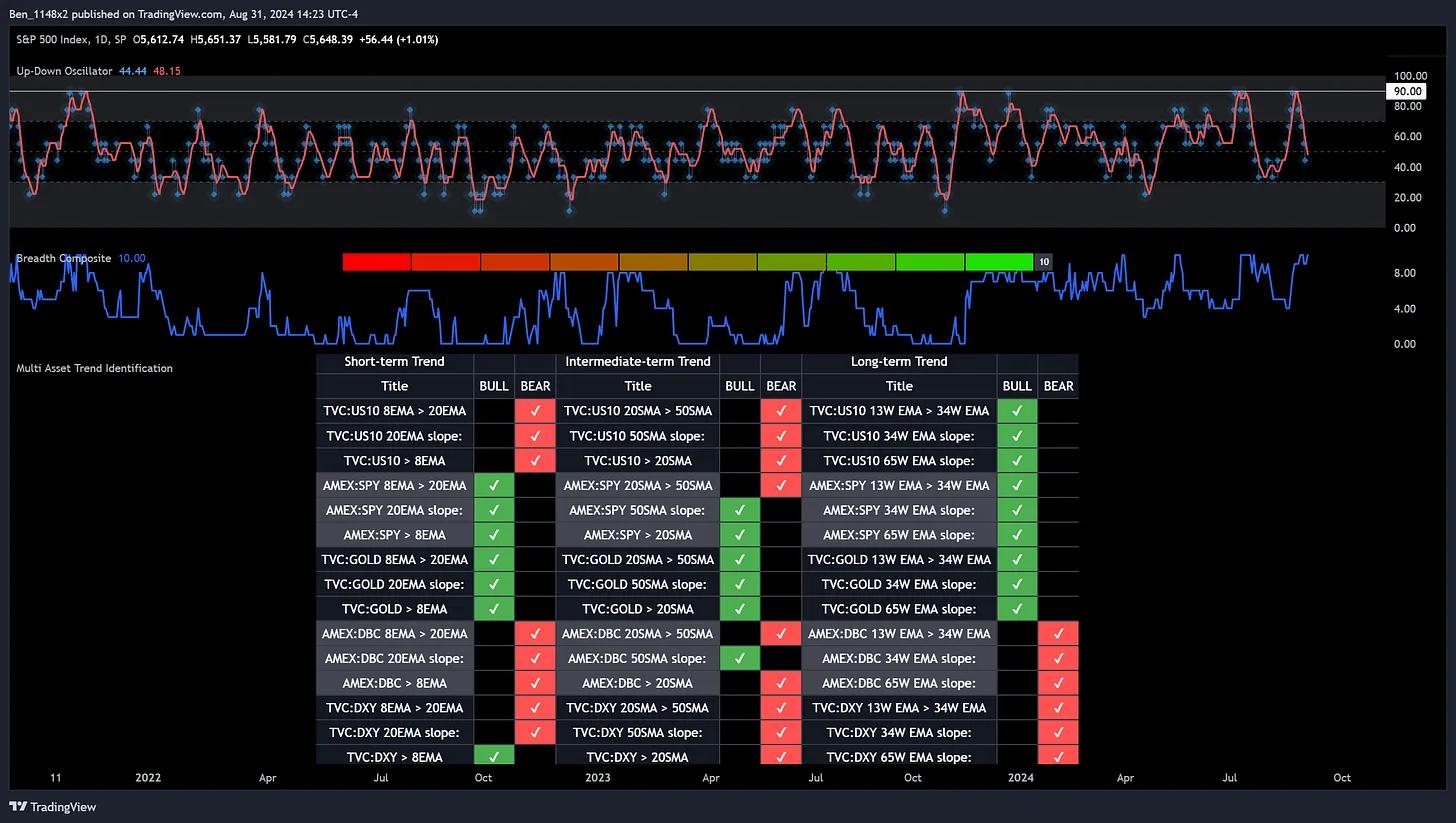1456x823 pixels.
Task: Click the 8.00 value on Breadth Composite scale
Action: [1404, 273]
